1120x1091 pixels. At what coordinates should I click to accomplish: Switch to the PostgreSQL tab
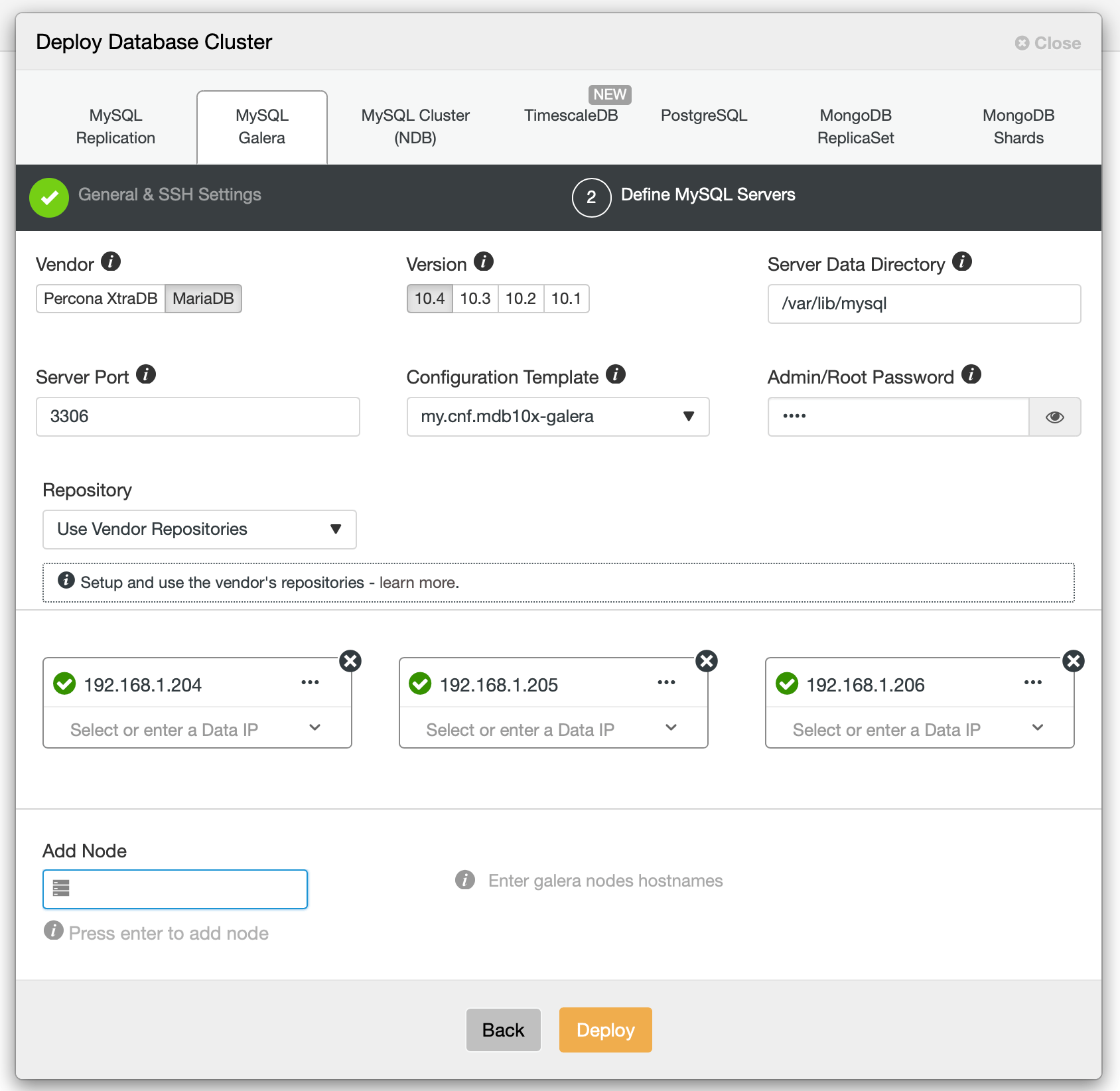[x=704, y=115]
